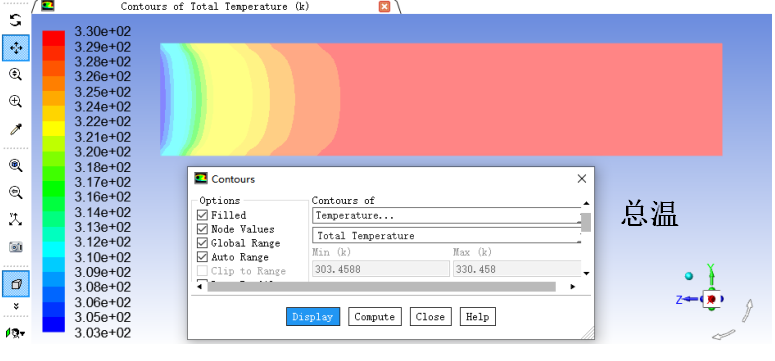Close the Contours of Total Temperature tab

click(x=385, y=6)
